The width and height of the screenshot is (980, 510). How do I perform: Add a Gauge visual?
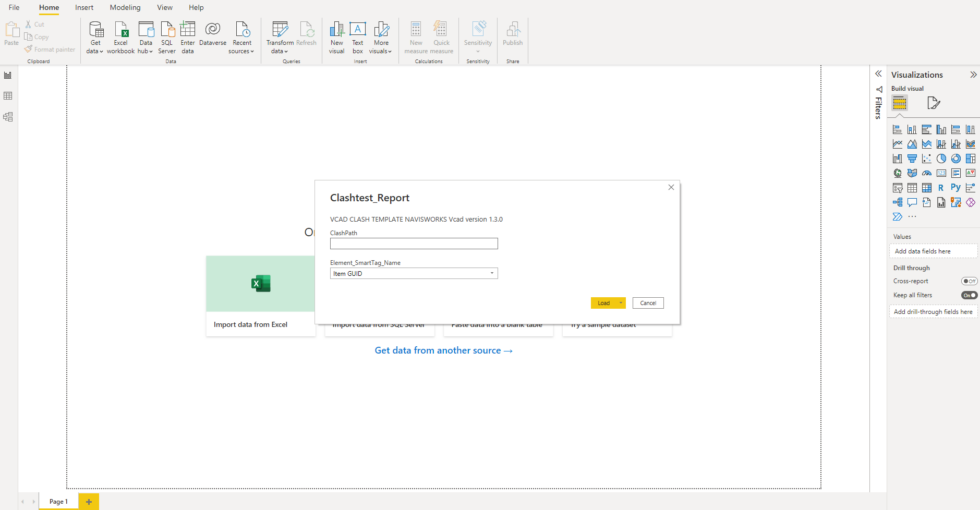pyautogui.click(x=927, y=173)
